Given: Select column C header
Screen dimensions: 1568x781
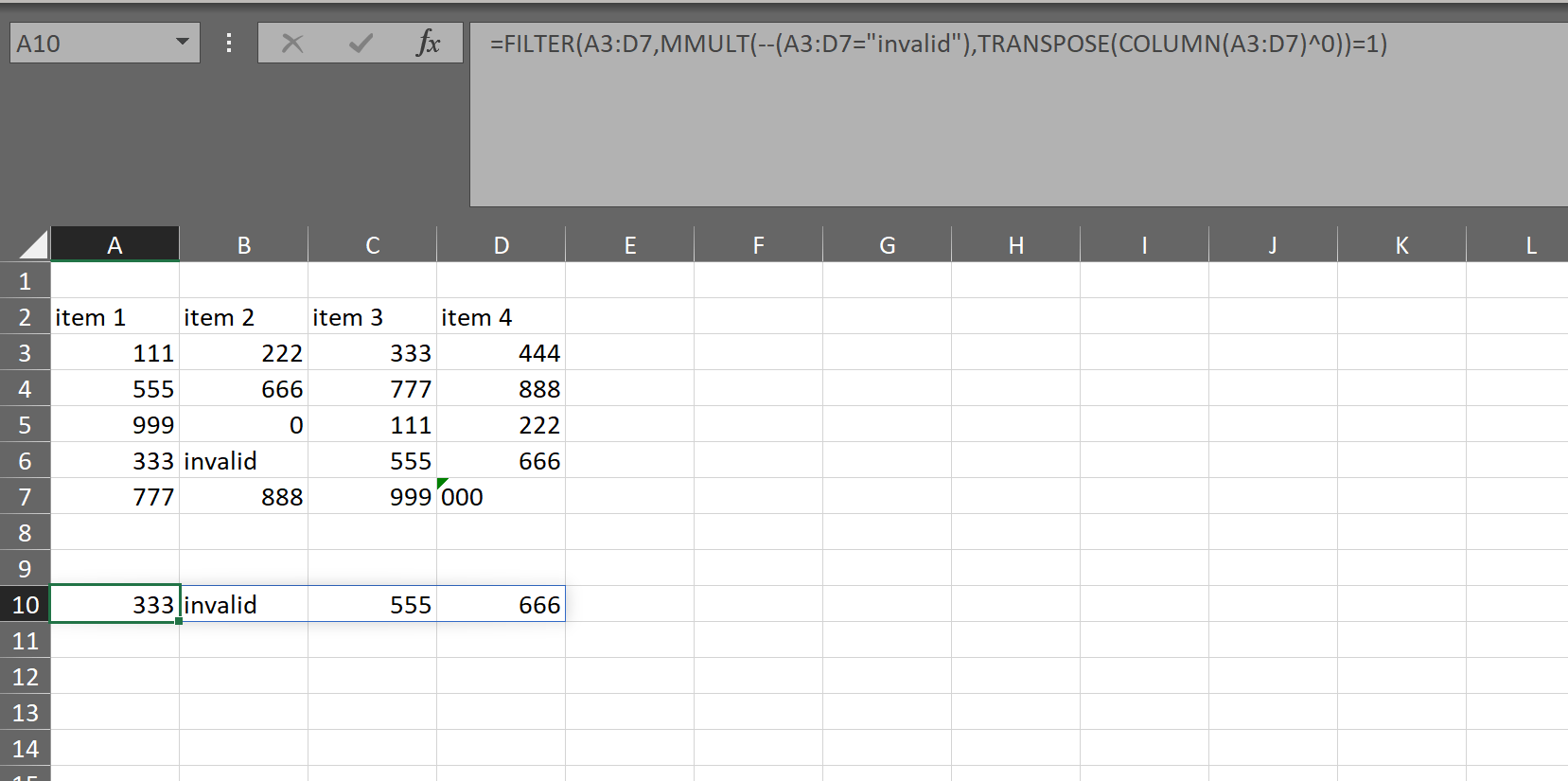Looking at the screenshot, I should click(373, 244).
